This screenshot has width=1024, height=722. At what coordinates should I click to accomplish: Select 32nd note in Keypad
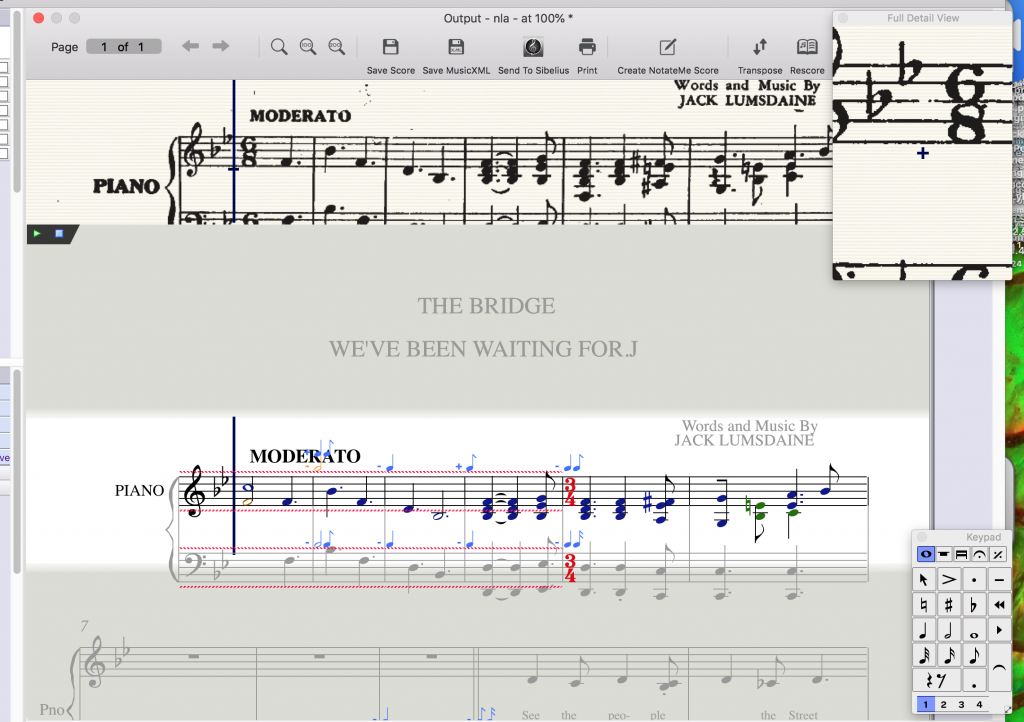pyautogui.click(x=923, y=655)
